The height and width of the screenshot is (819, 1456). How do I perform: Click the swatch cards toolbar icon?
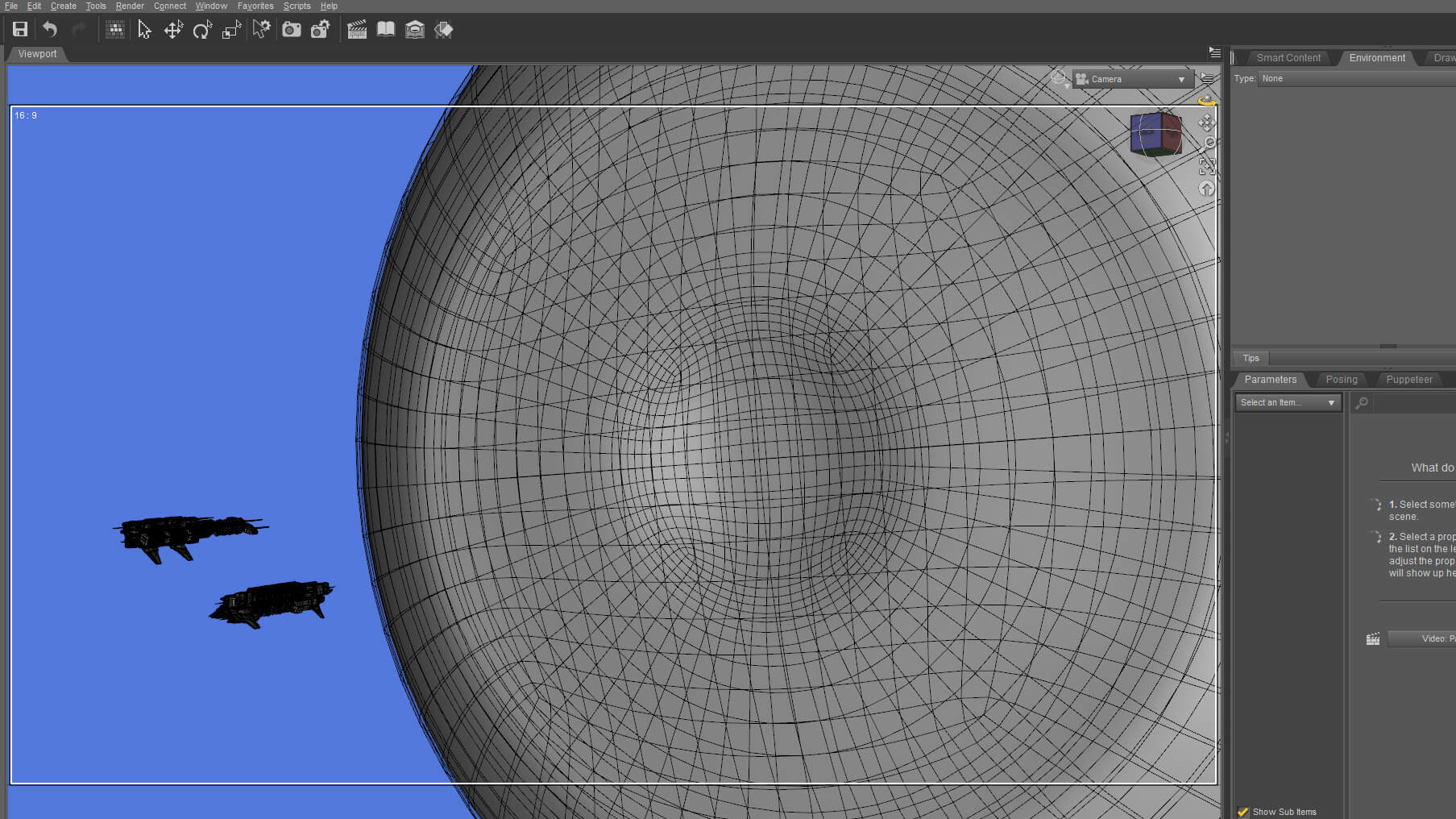(x=444, y=30)
